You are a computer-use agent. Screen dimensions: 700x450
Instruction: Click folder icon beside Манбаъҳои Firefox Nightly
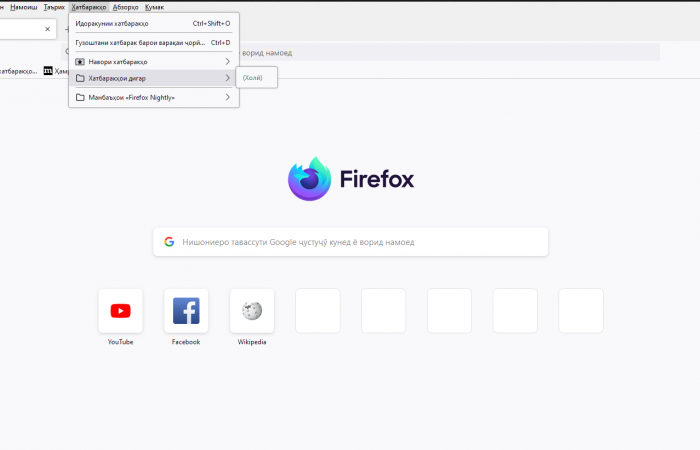click(80, 97)
